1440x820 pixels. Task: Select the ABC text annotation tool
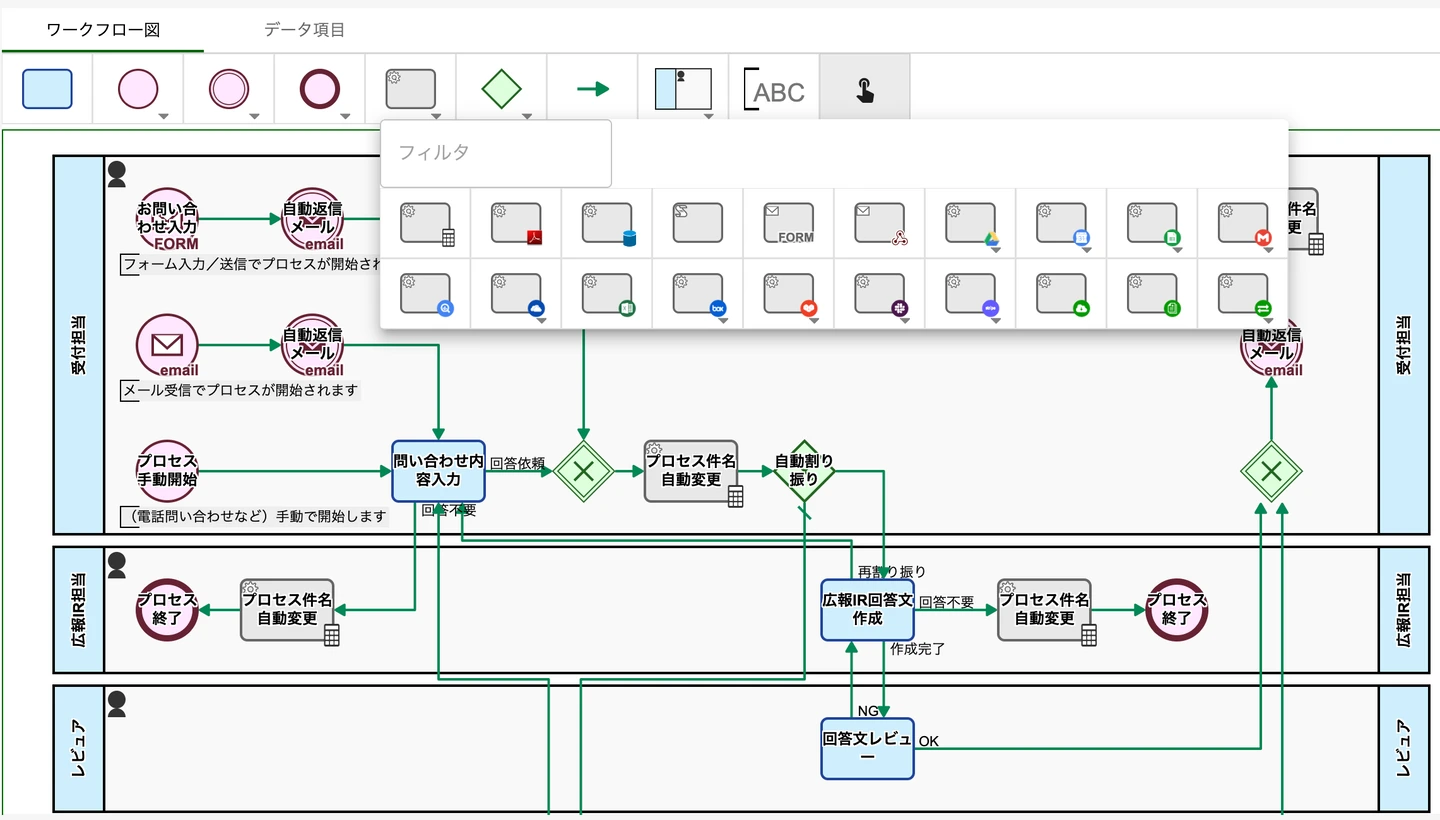tap(775, 90)
